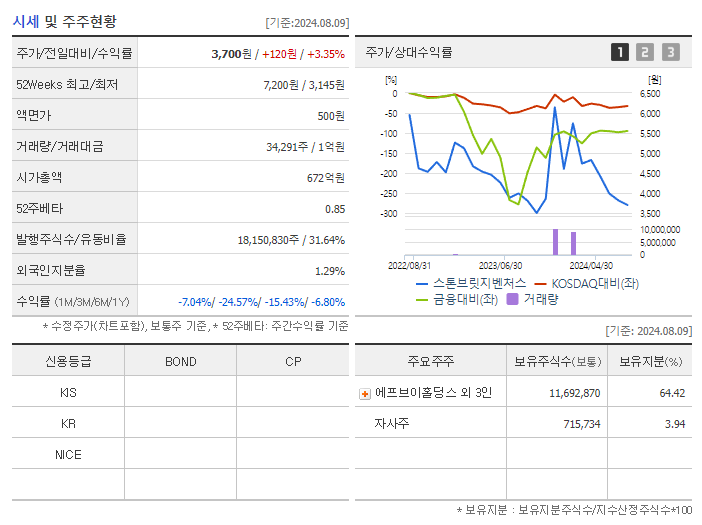Click the BOND column header

(x=180, y=361)
